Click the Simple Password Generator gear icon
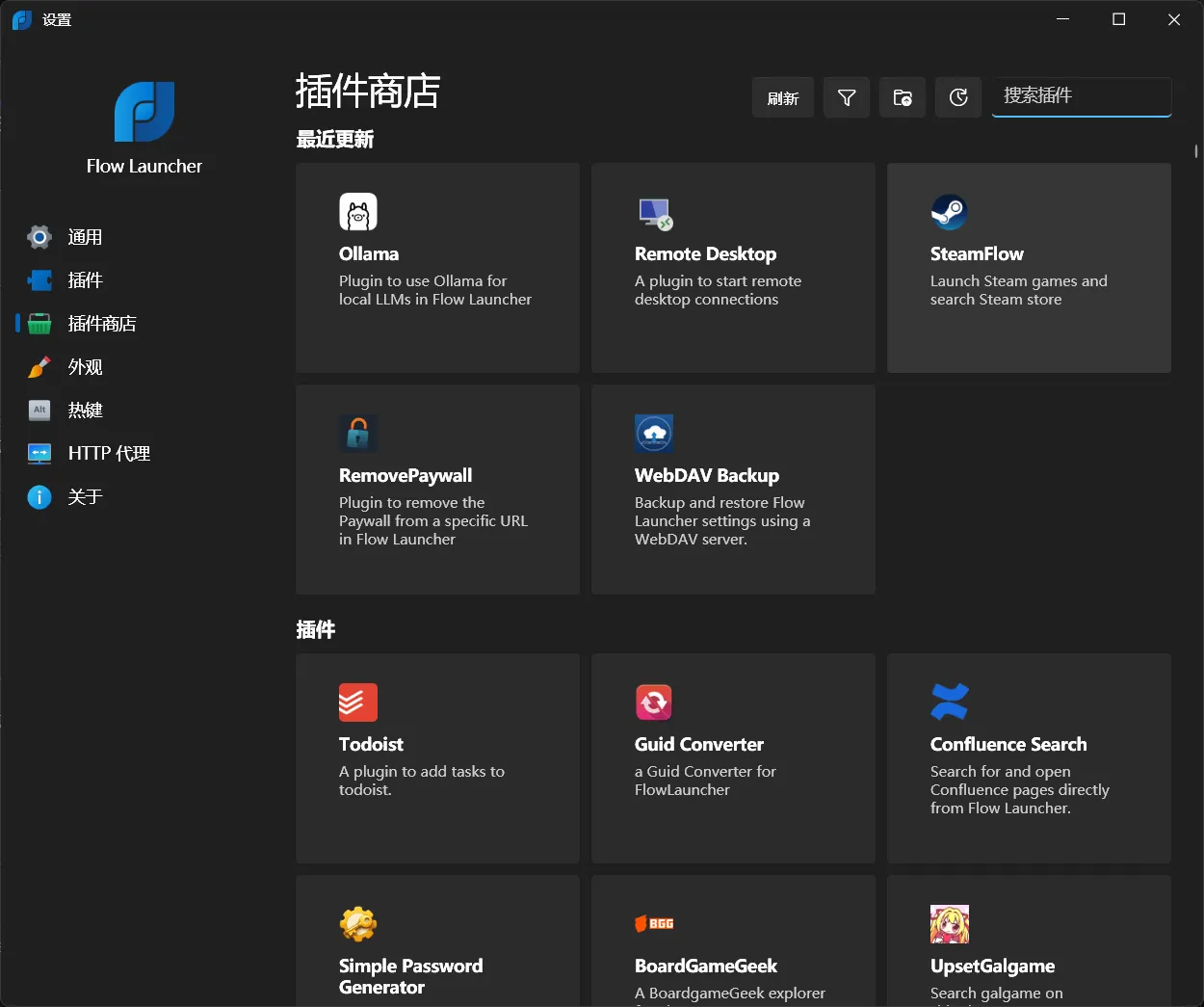This screenshot has width=1204, height=1007. pyautogui.click(x=358, y=924)
